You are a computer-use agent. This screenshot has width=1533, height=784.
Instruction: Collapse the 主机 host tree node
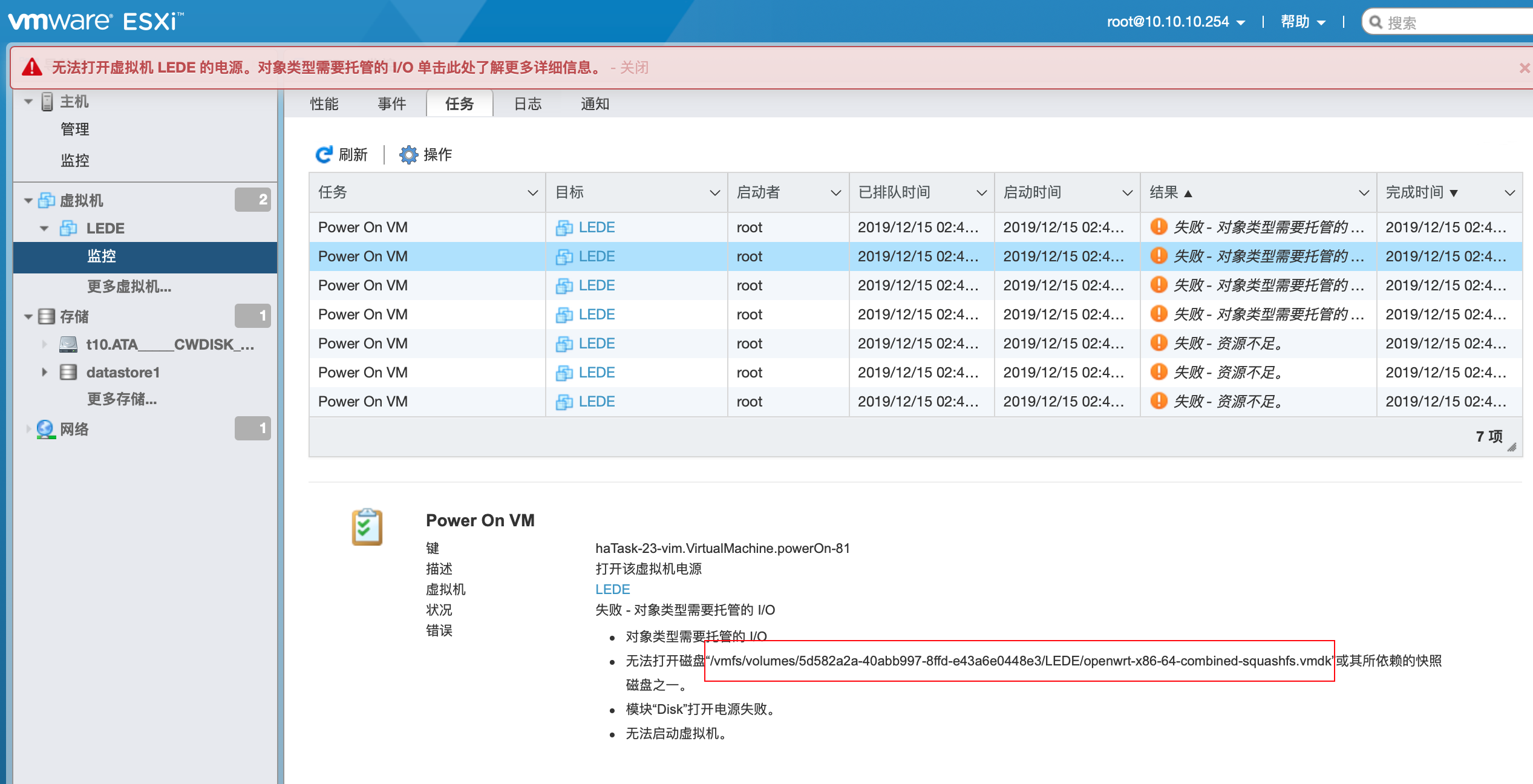click(x=28, y=102)
